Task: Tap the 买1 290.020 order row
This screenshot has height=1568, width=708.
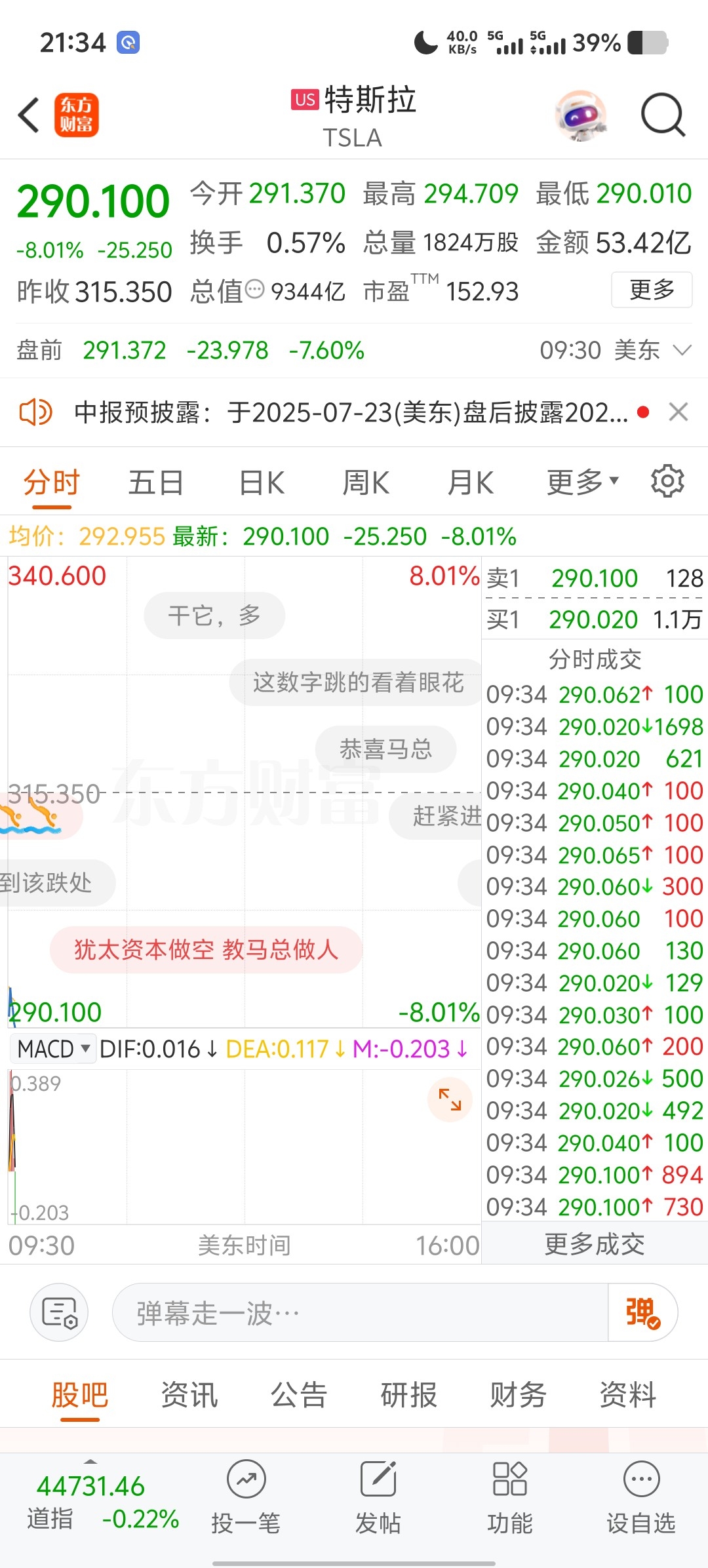Action: [x=595, y=619]
